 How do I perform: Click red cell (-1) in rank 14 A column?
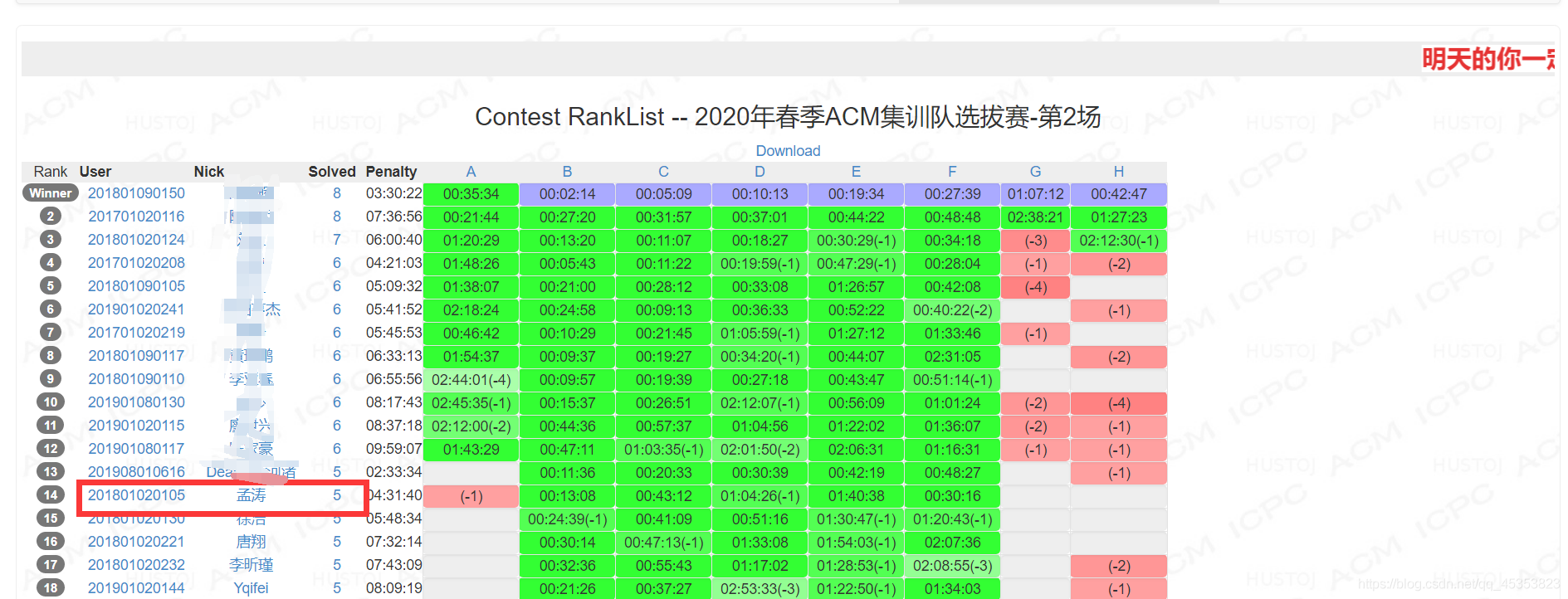click(471, 496)
